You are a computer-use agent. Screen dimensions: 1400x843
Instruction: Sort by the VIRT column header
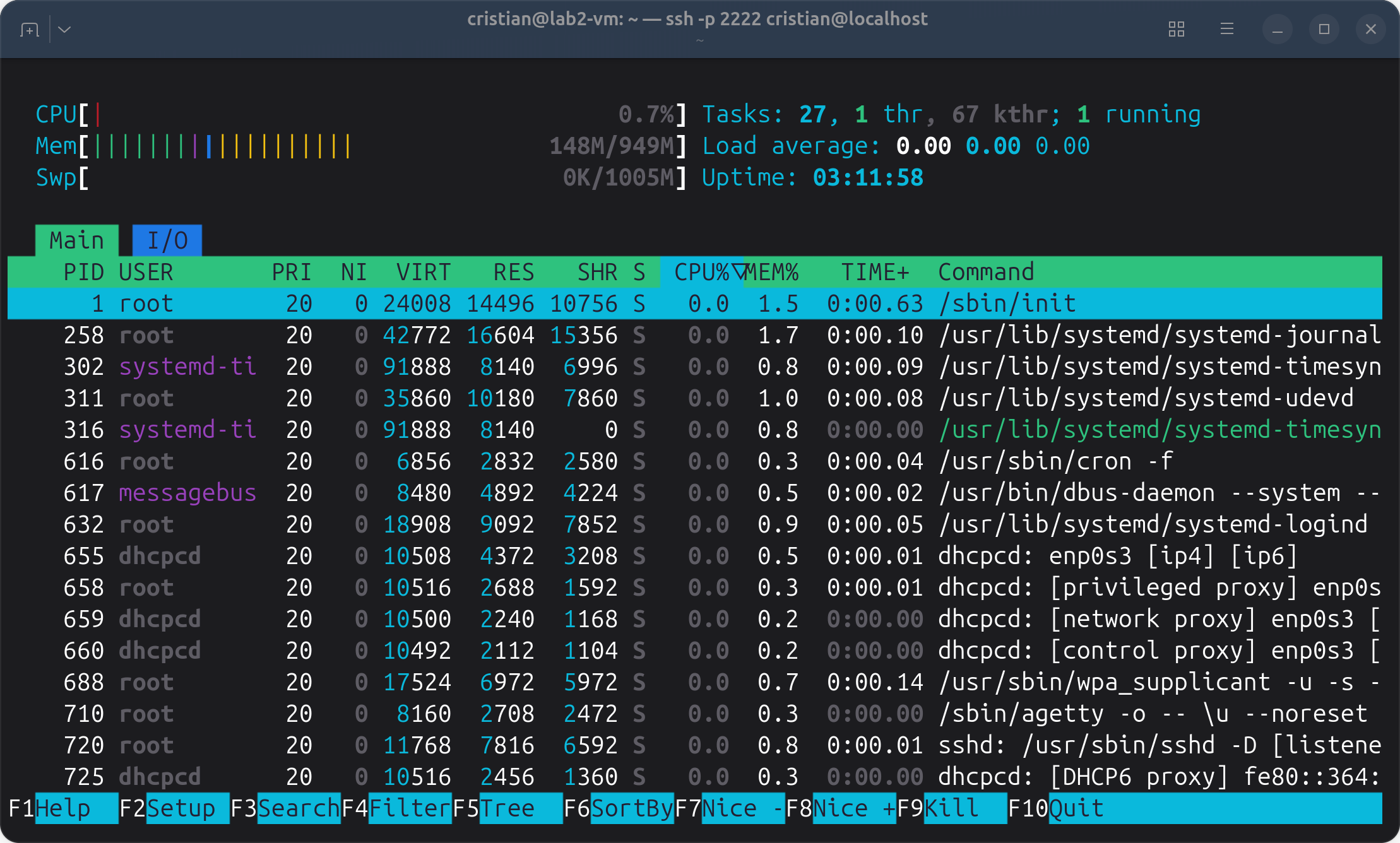click(424, 272)
